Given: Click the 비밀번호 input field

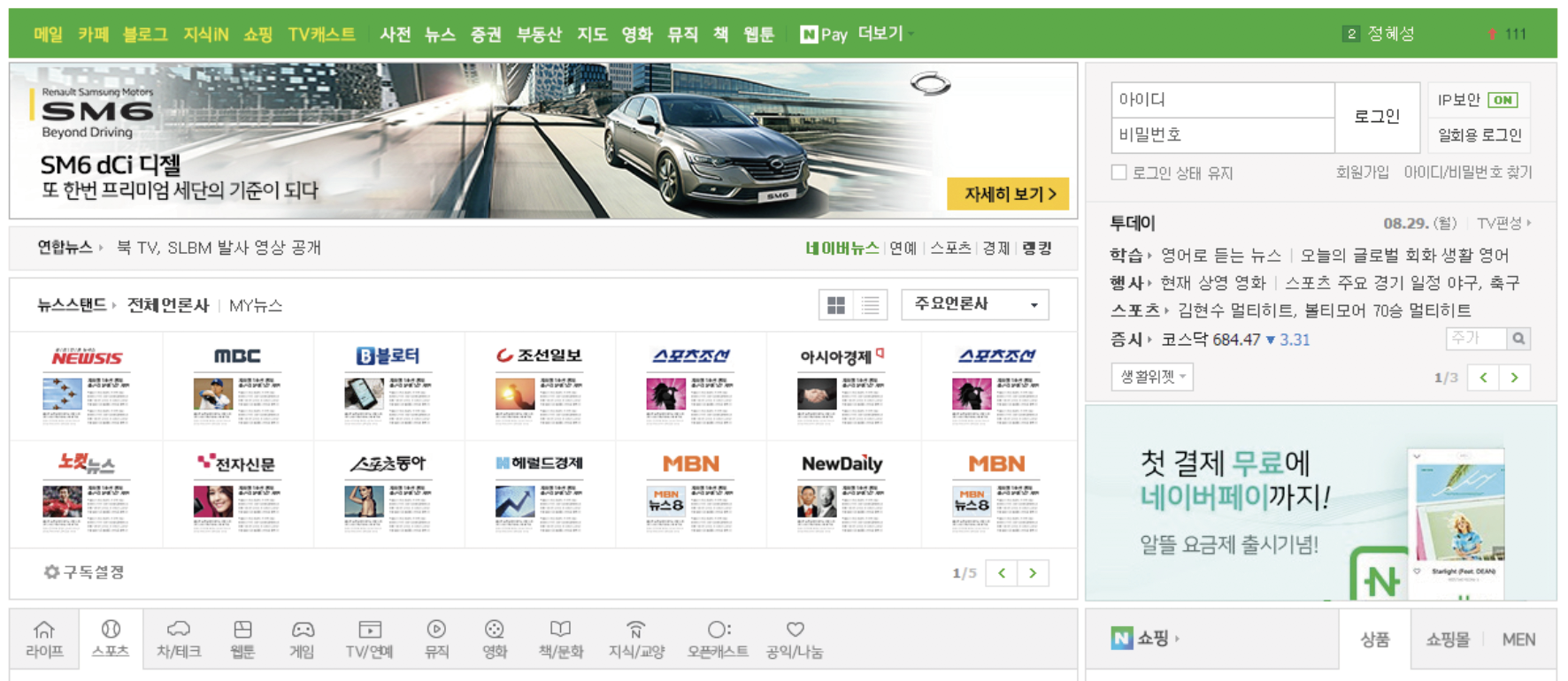Looking at the screenshot, I should pyautogui.click(x=1223, y=134).
